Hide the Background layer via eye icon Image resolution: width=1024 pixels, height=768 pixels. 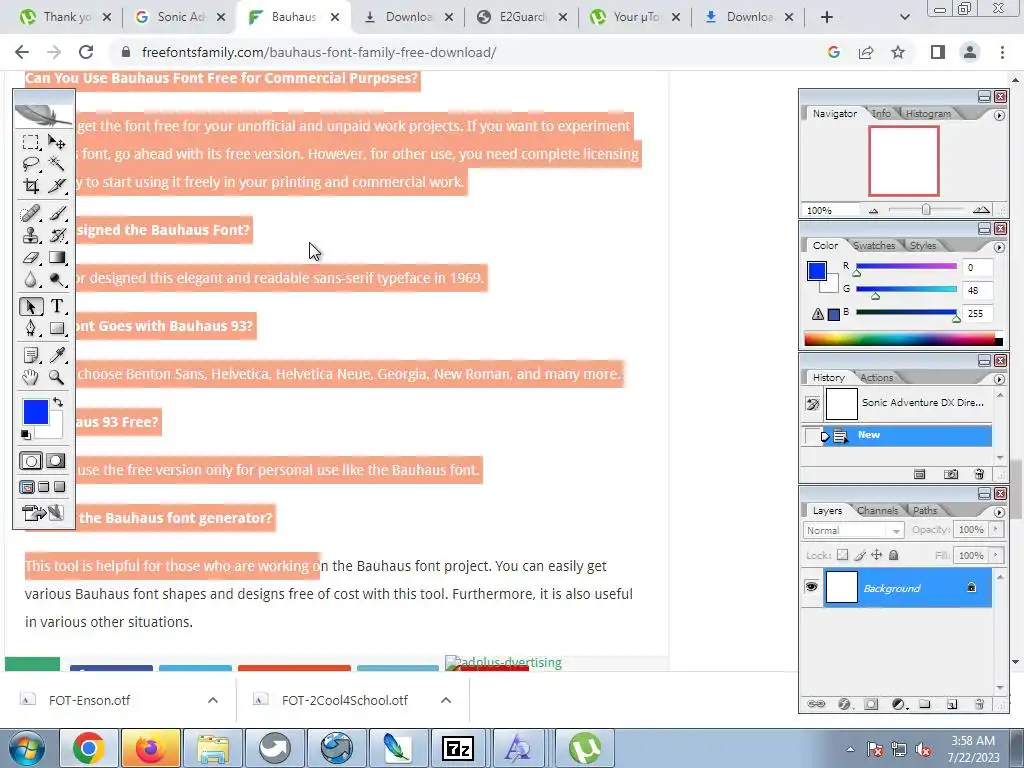811,587
